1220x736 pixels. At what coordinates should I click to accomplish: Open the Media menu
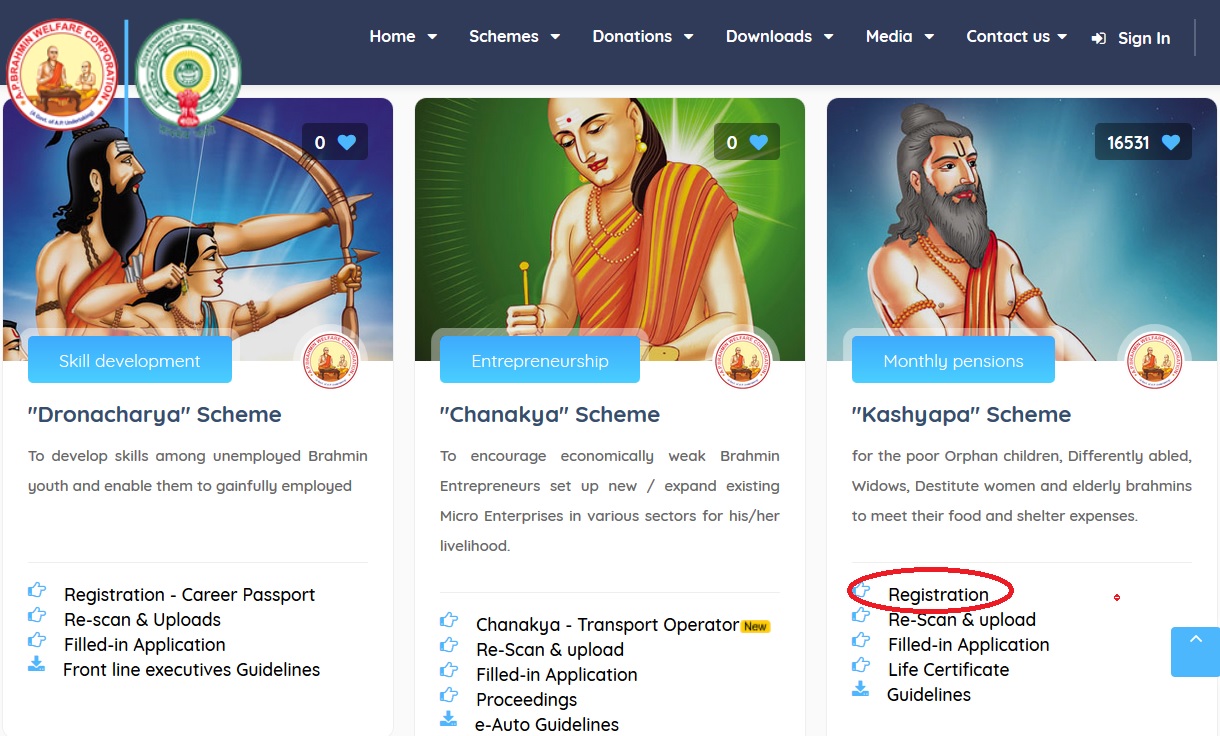pyautogui.click(x=900, y=36)
